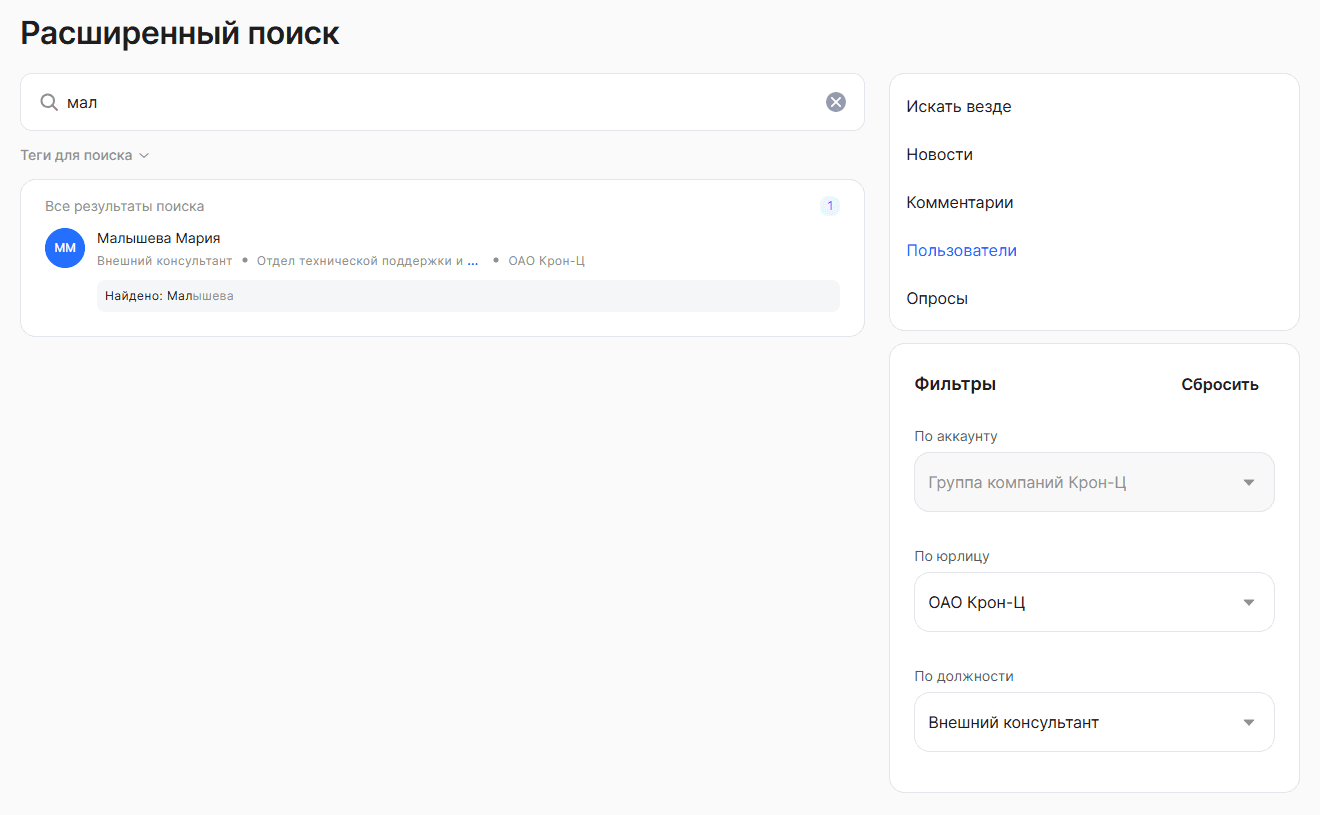Open the "По юрлицу" dropdown
Screen dimensions: 1320x815
tap(1094, 602)
